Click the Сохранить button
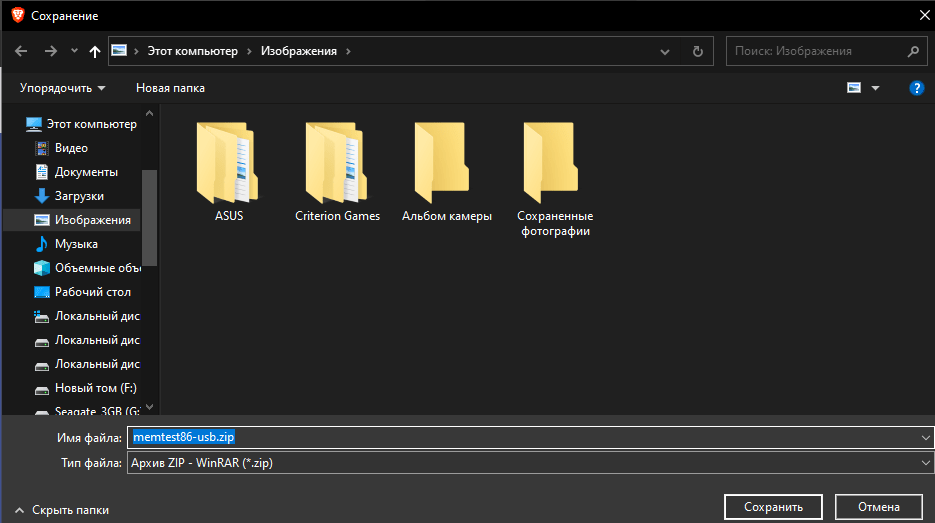The height and width of the screenshot is (523, 935). 773,507
